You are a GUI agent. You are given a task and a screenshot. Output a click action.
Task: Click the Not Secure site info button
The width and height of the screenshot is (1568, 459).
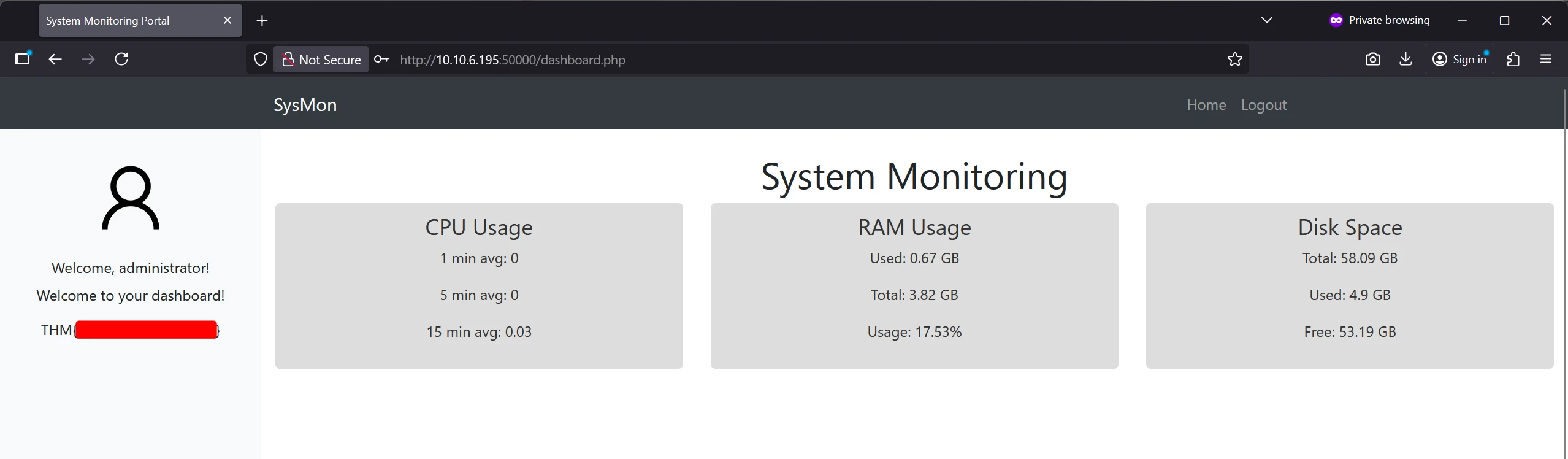point(321,60)
